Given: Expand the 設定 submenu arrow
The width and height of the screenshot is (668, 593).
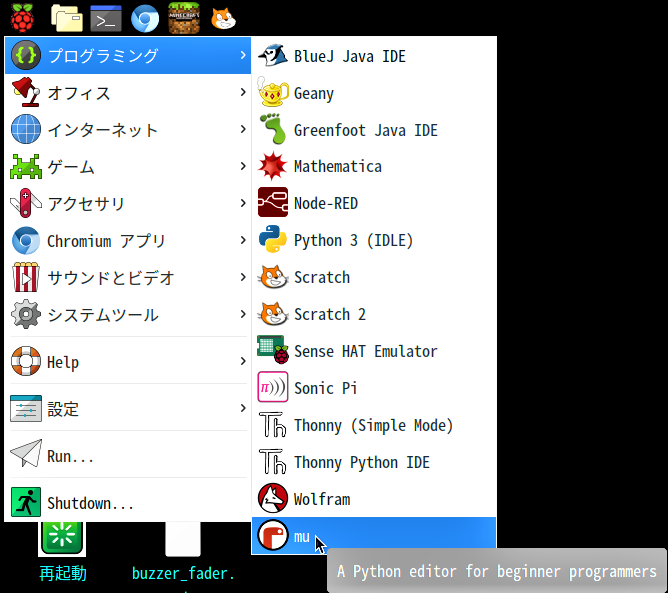Looking at the screenshot, I should (243, 408).
